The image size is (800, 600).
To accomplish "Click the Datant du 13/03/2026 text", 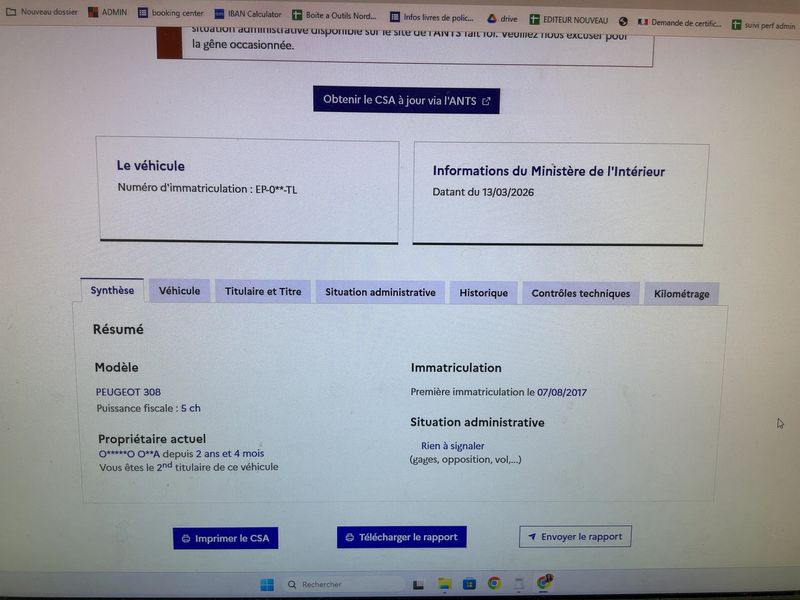I will (483, 192).
